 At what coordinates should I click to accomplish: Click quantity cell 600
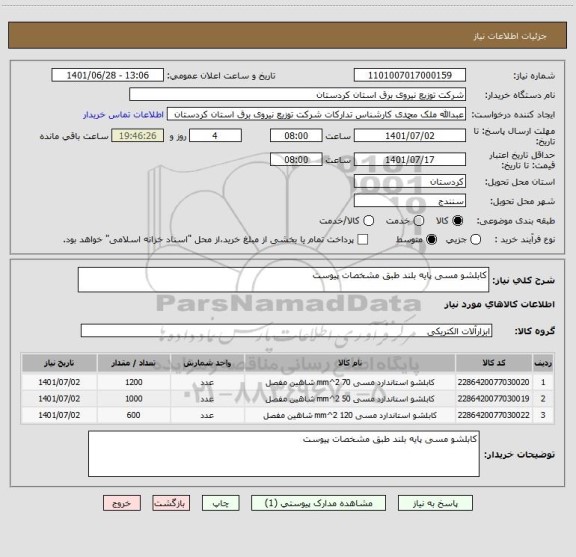coord(133,415)
